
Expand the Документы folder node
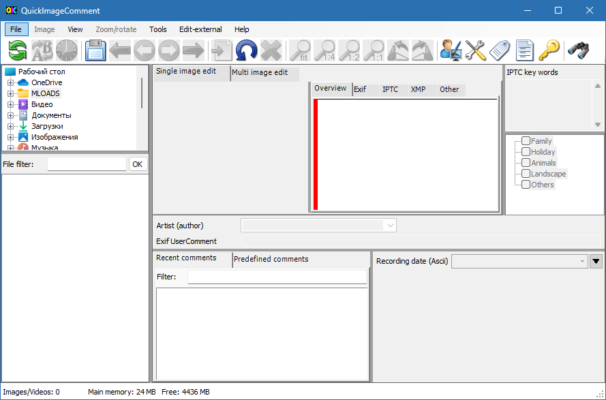[10, 115]
